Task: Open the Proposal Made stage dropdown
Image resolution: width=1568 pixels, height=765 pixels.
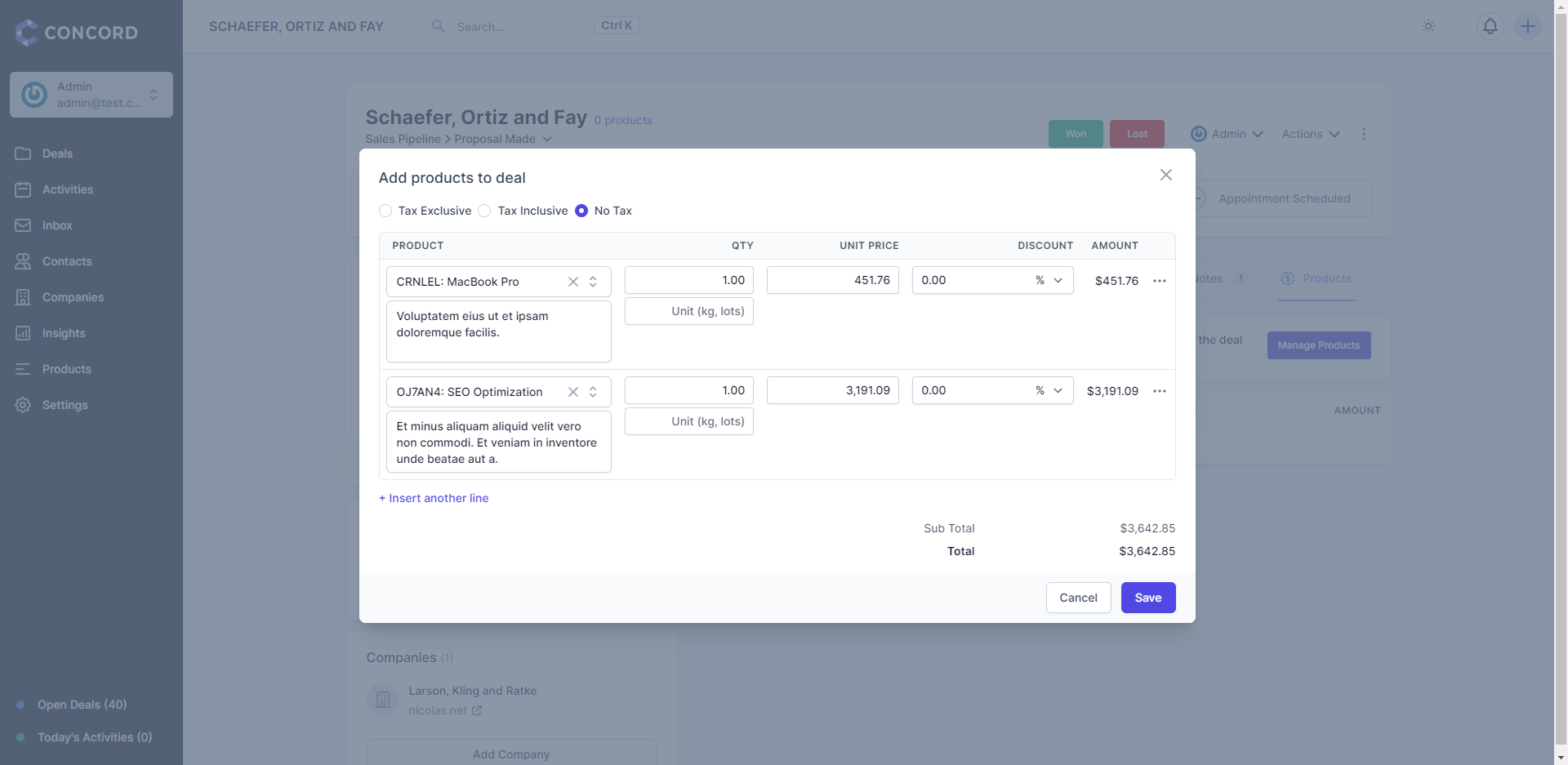Action: (x=503, y=139)
